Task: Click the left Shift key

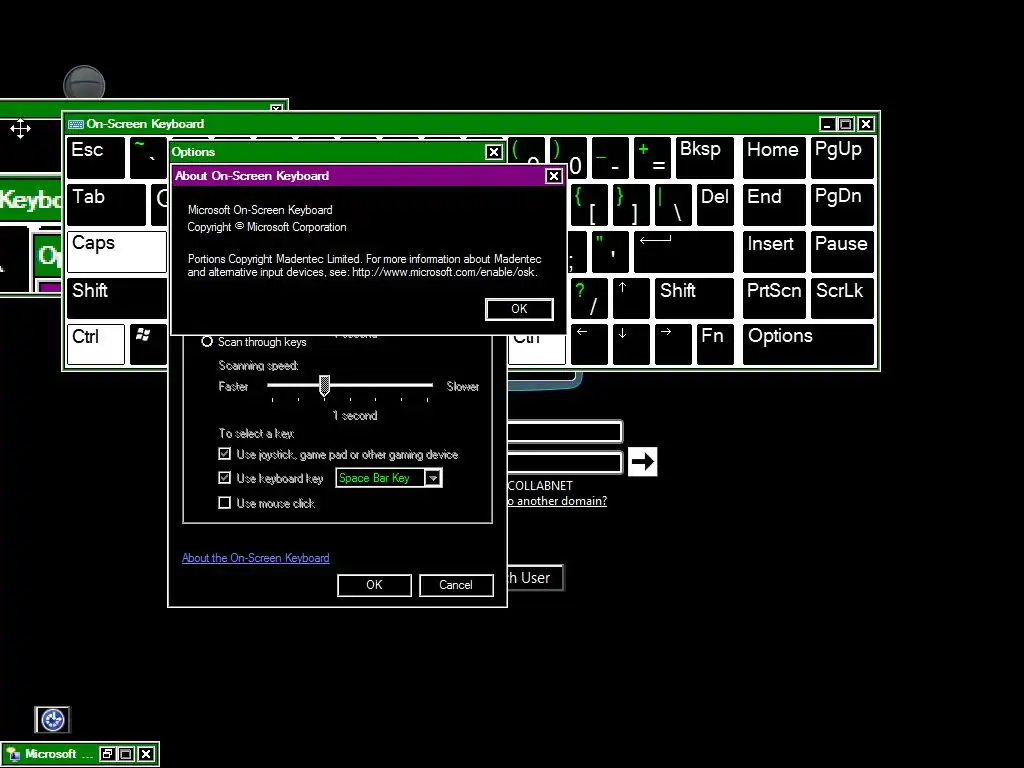Action: [117, 298]
